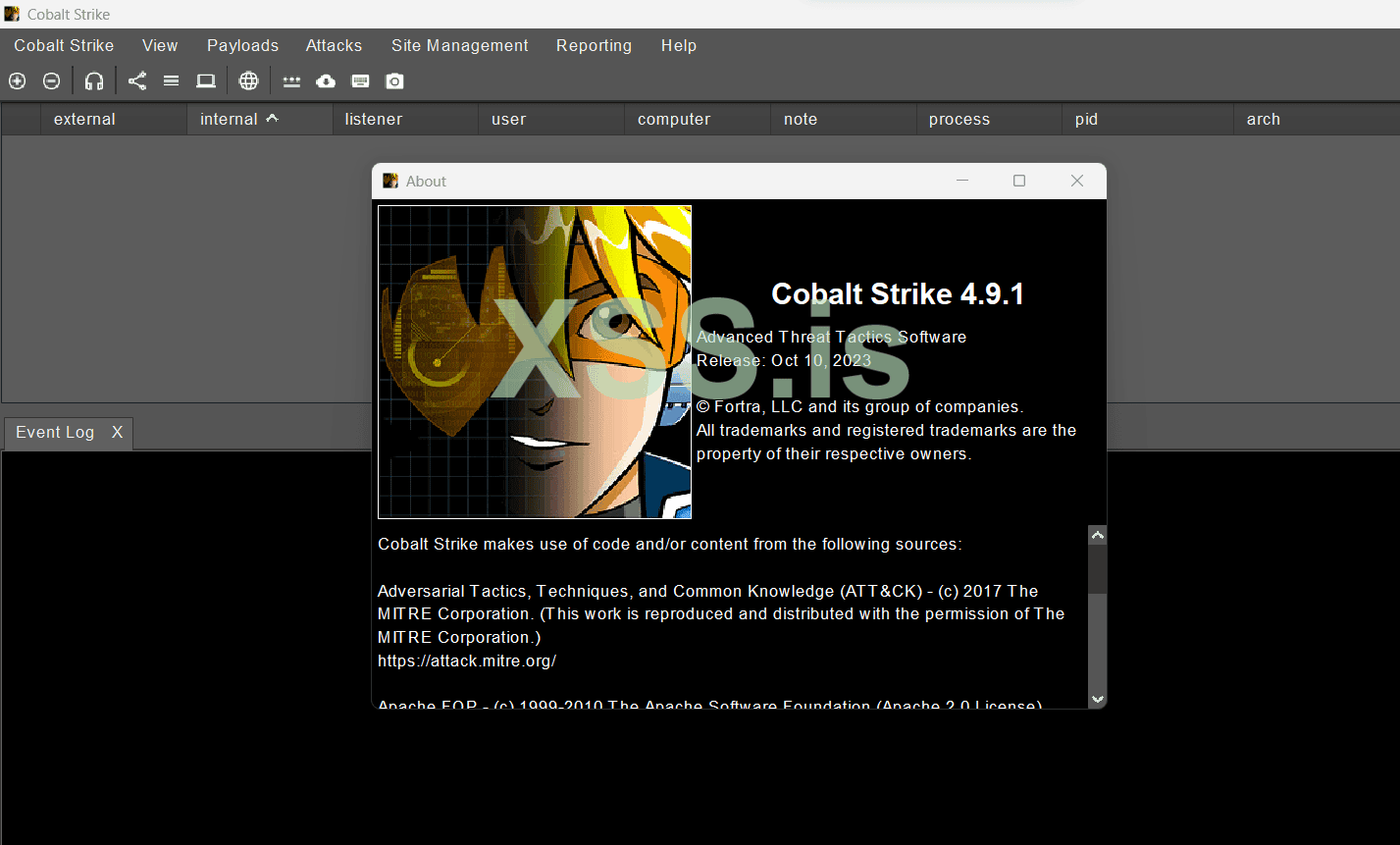
Task: Show the sessions table view
Action: click(171, 80)
